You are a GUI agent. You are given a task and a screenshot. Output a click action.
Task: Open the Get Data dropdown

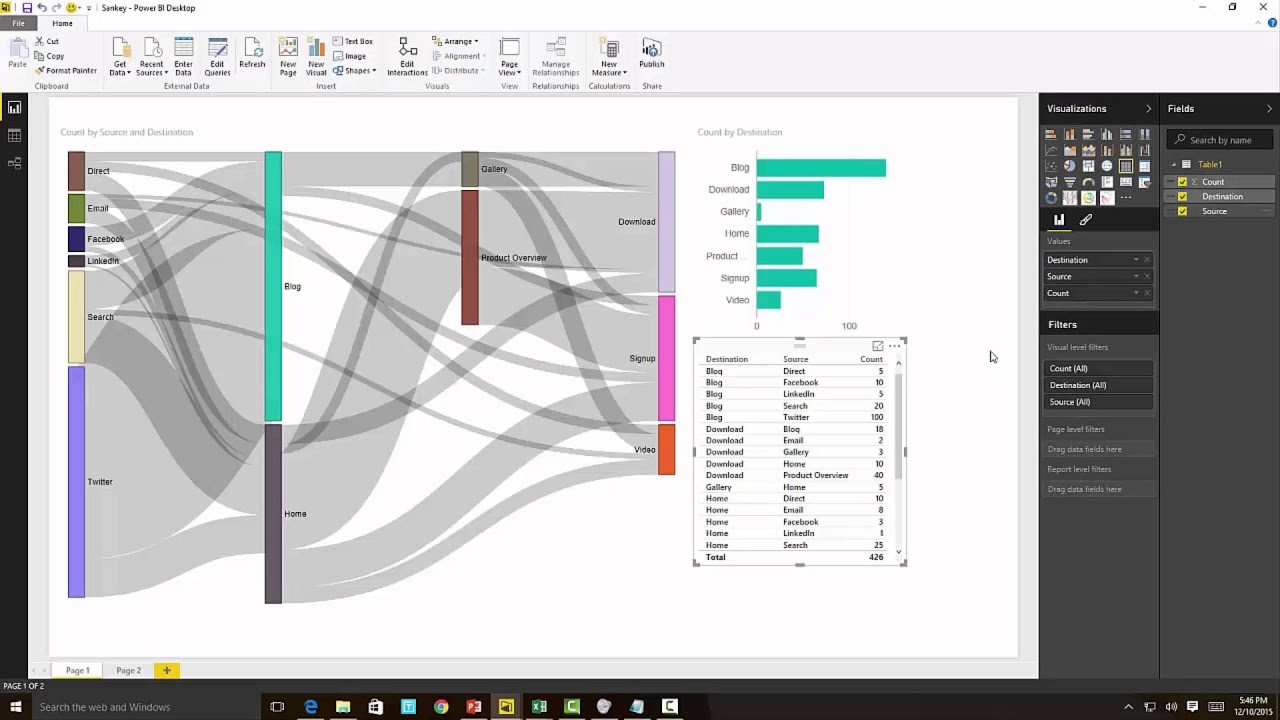[x=119, y=56]
